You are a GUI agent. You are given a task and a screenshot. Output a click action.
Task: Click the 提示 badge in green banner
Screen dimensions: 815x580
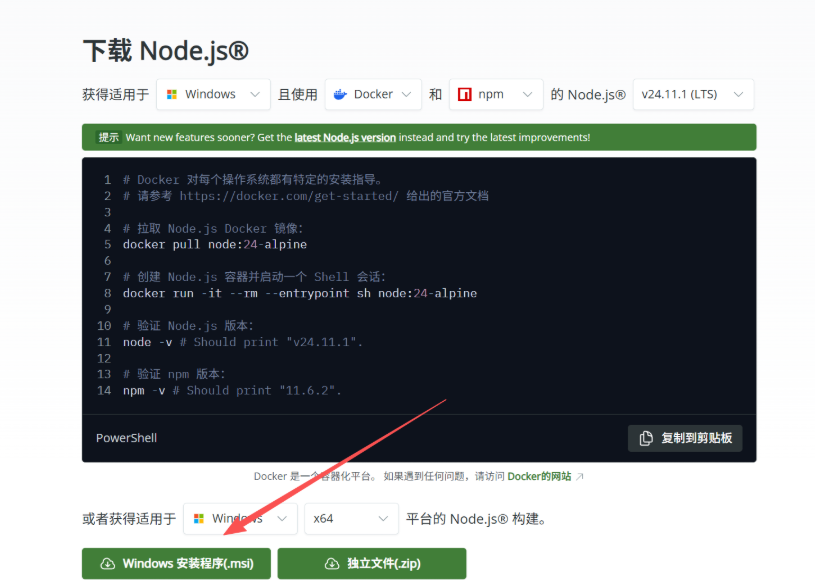pos(109,137)
